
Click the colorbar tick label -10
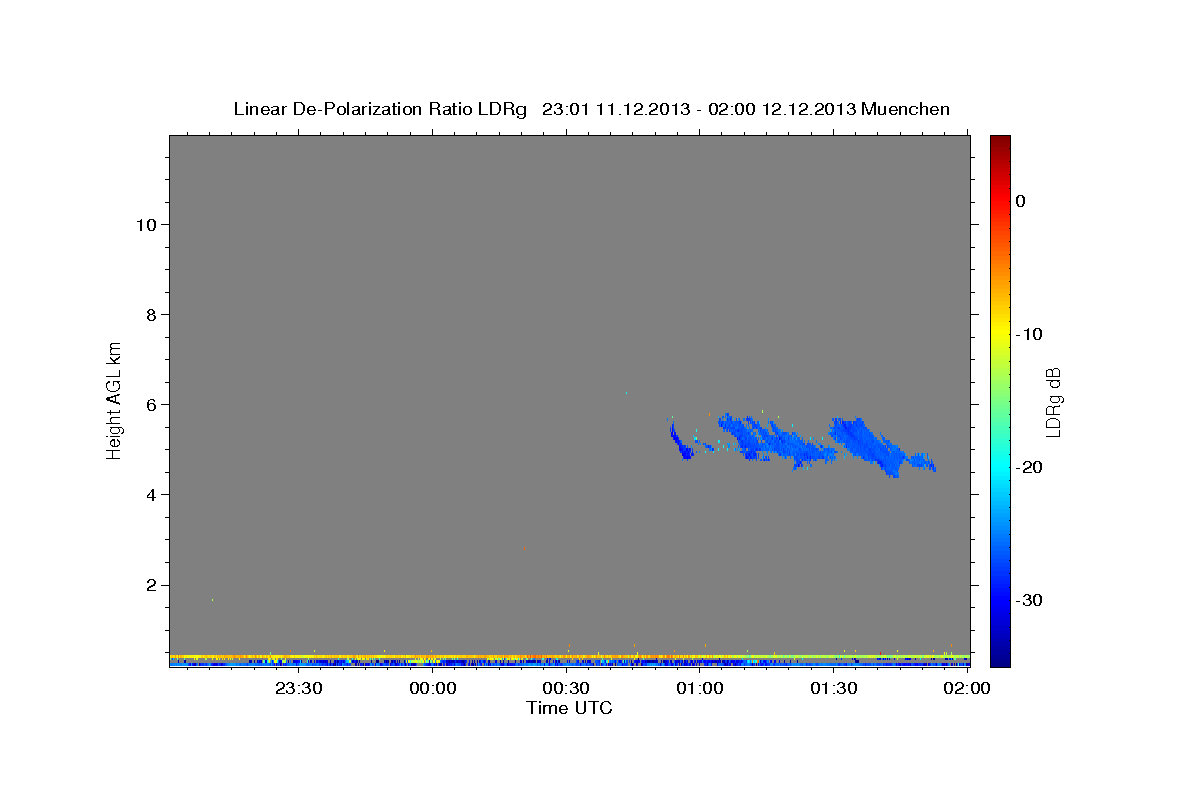point(1029,334)
